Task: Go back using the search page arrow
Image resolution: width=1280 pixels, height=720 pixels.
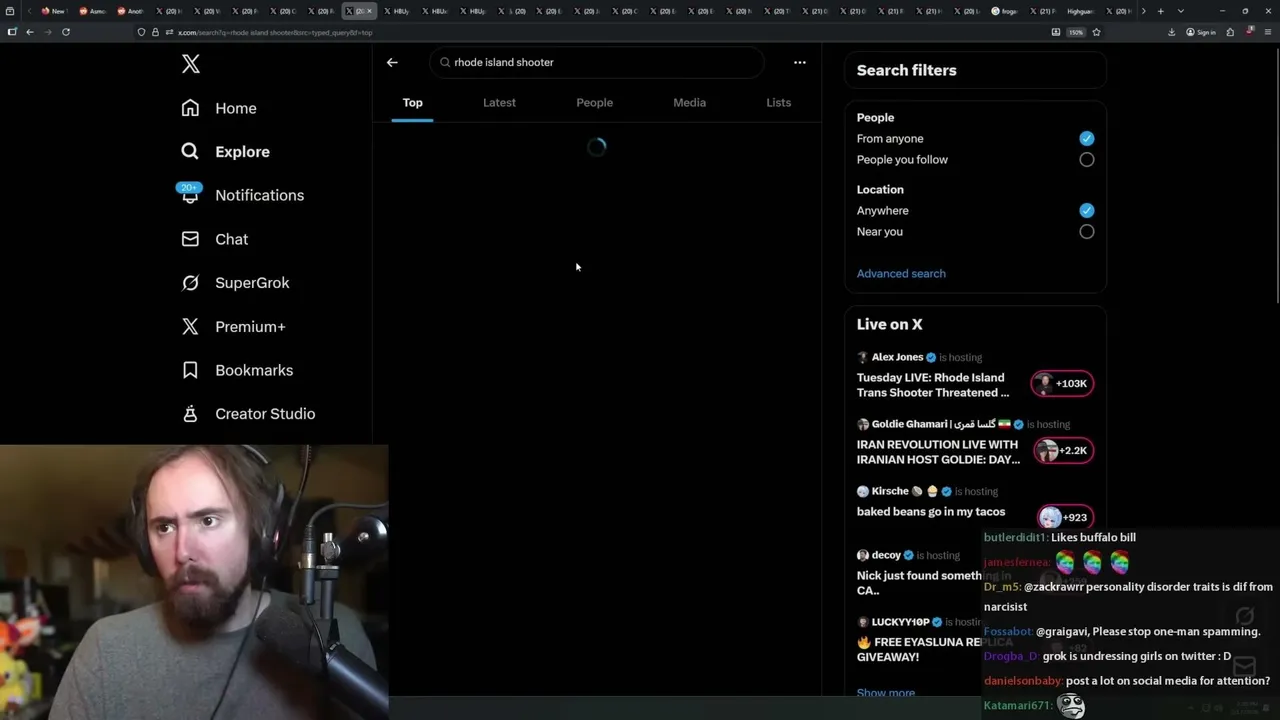Action: click(392, 62)
